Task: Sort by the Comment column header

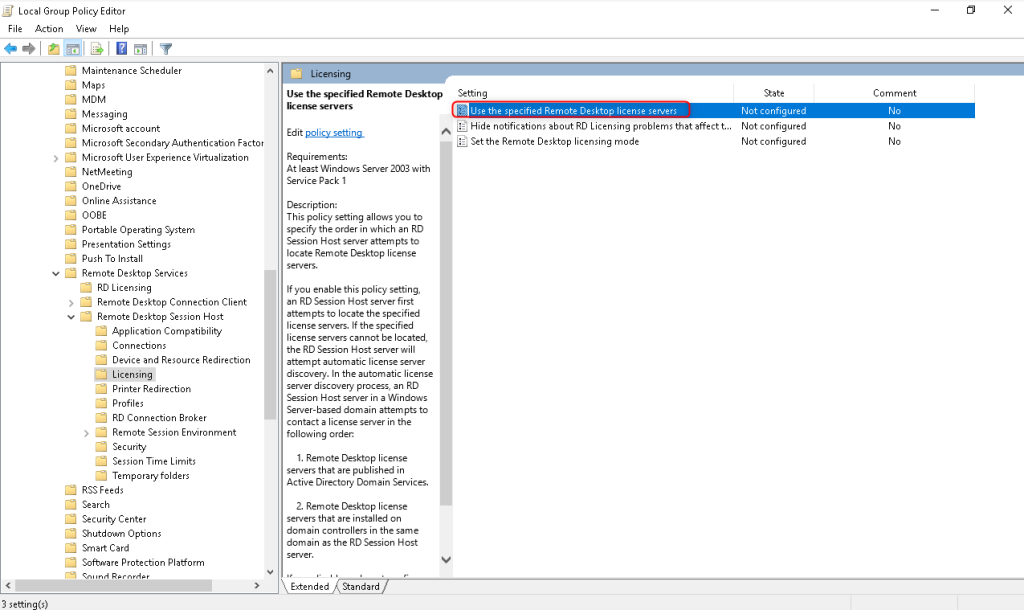Action: (x=894, y=93)
